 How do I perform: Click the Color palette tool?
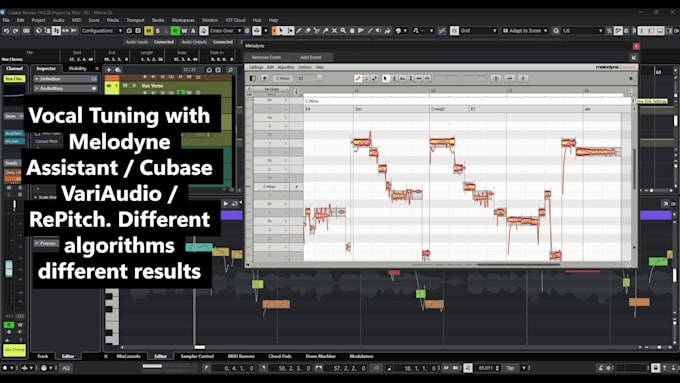[398, 31]
